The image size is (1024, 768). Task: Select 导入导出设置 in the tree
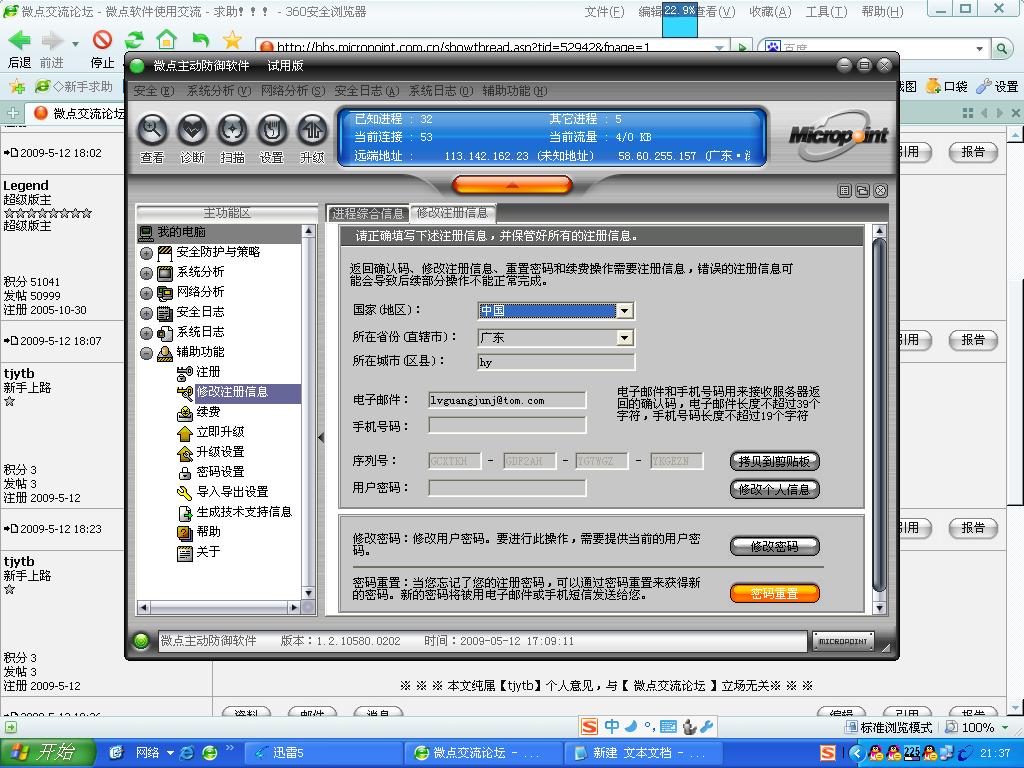tap(232, 492)
